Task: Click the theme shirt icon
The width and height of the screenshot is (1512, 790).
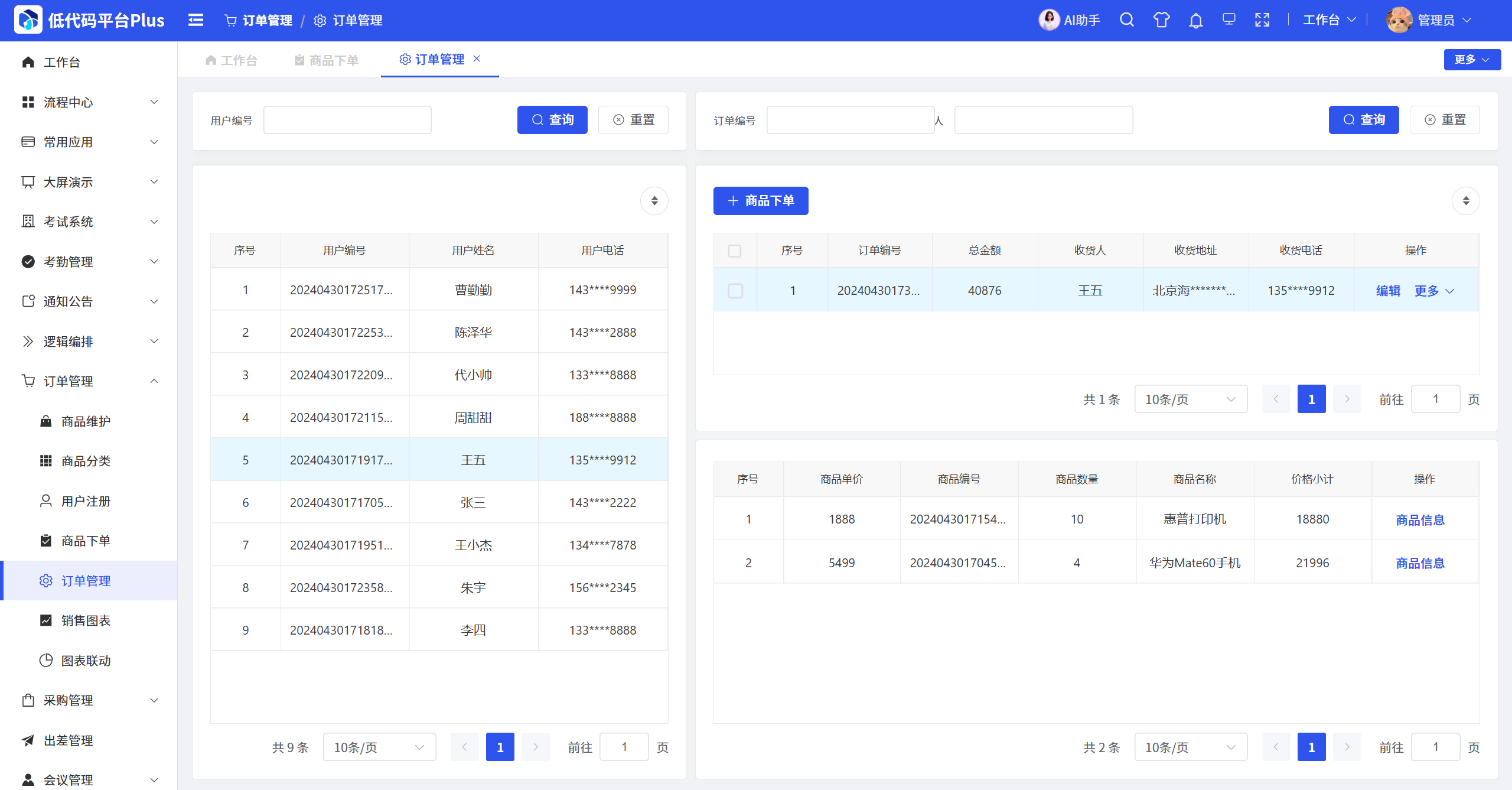Action: click(x=1161, y=20)
